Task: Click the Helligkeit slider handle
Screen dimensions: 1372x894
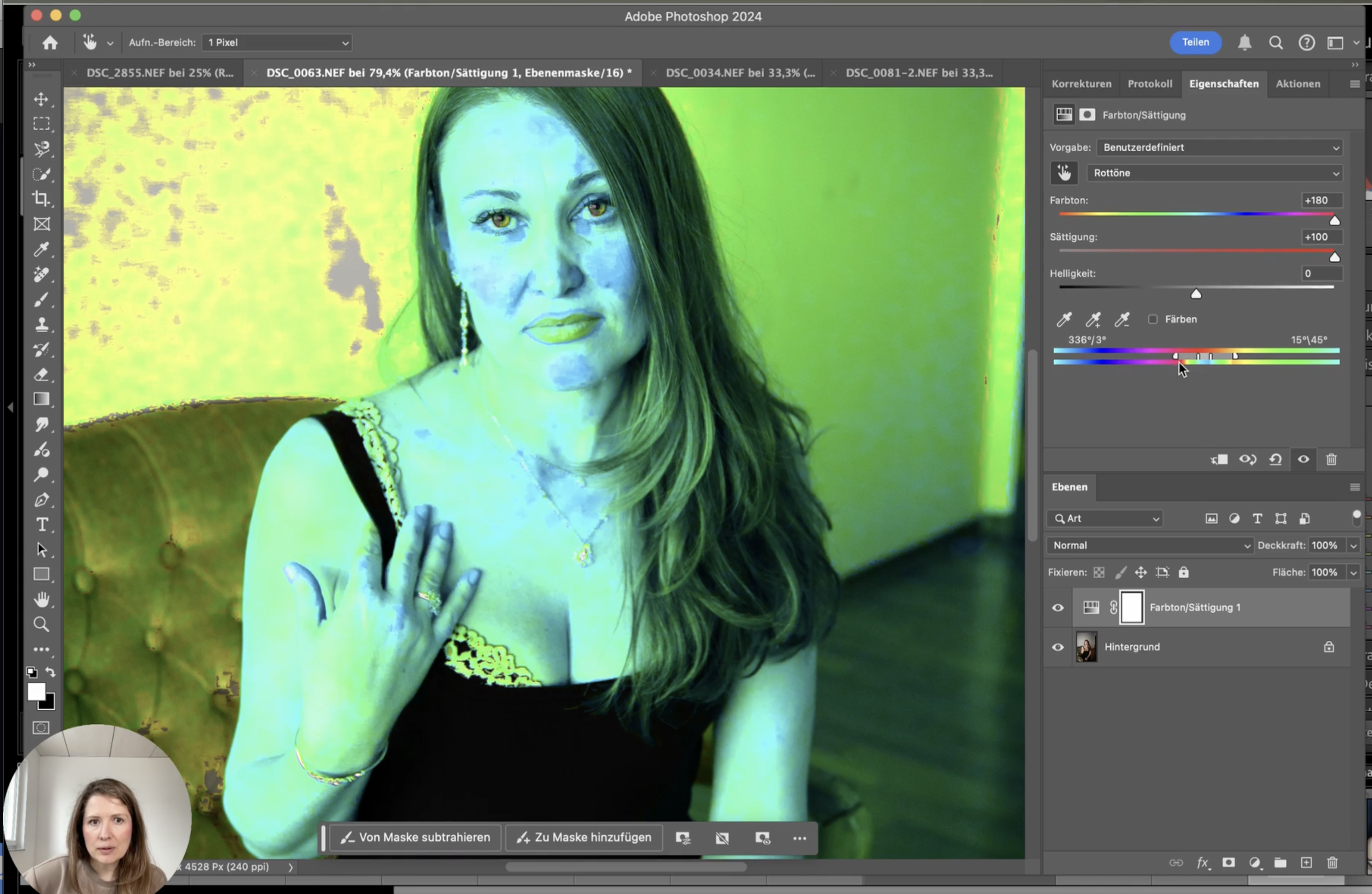Action: coord(1196,294)
